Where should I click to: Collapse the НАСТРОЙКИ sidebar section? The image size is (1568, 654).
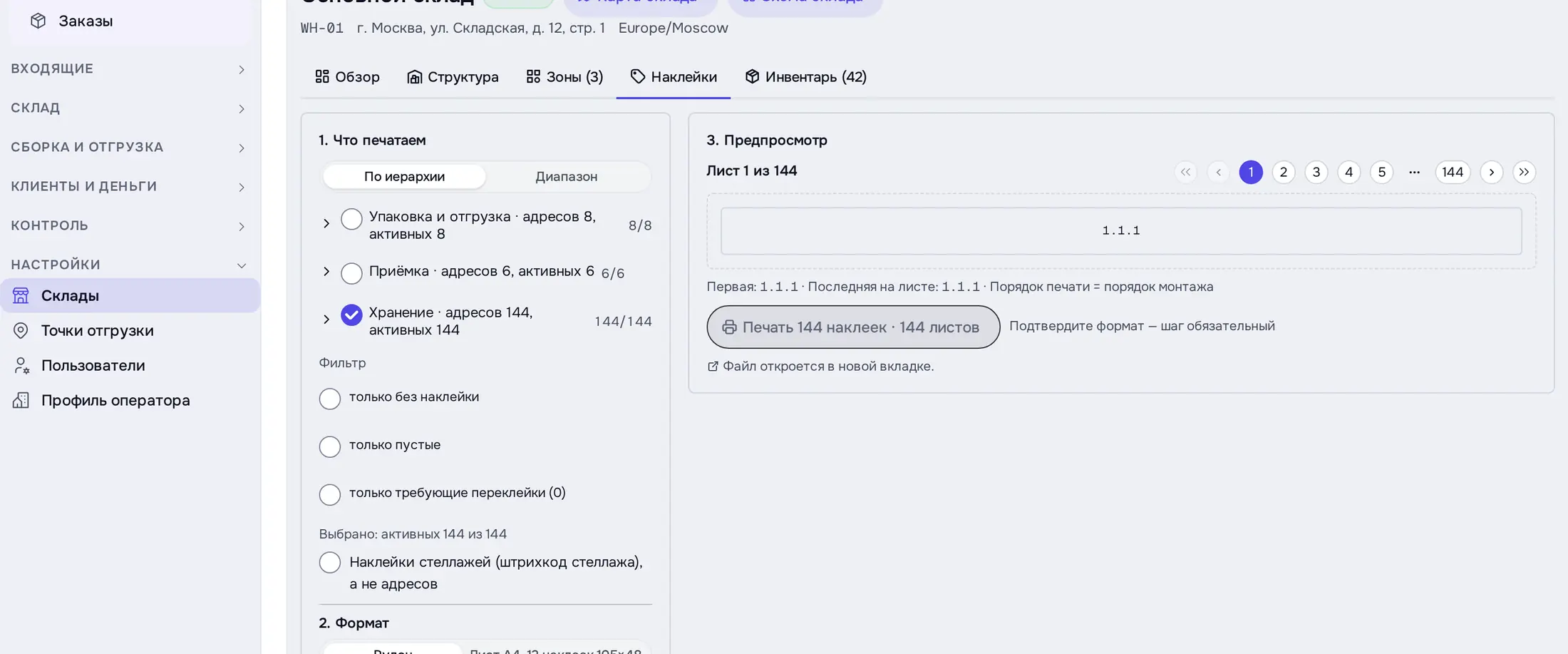click(x=130, y=265)
